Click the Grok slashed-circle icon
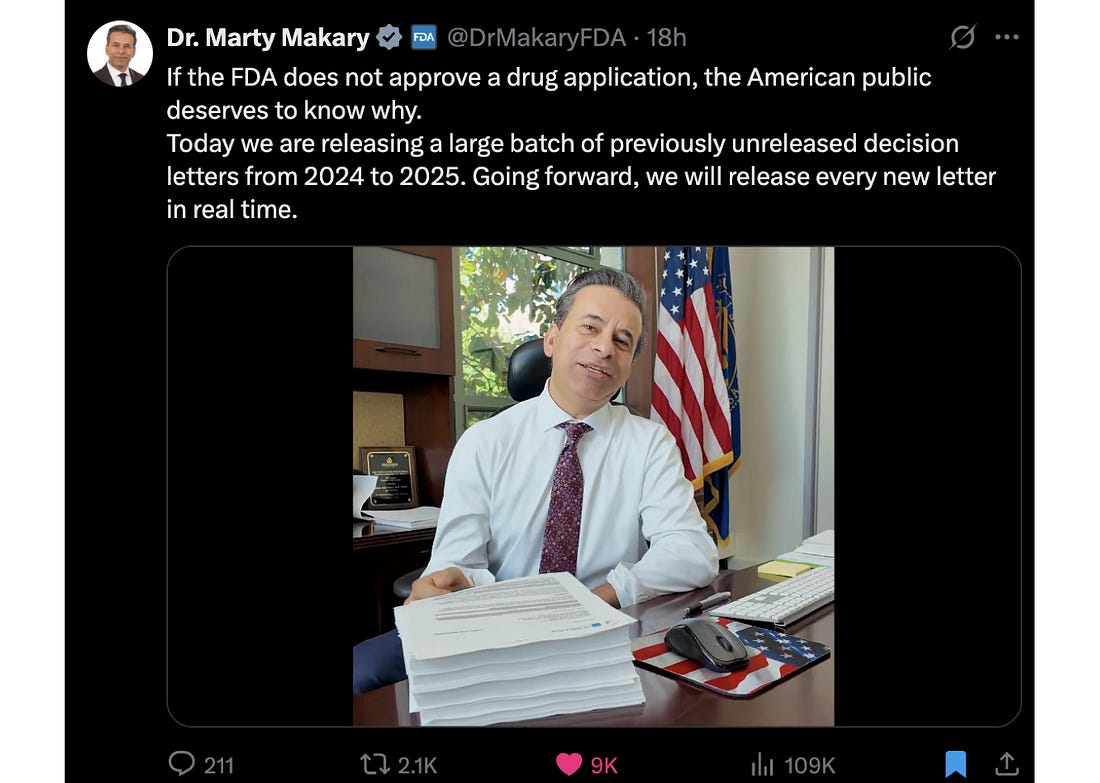This screenshot has height=783, width=1100. point(962,38)
